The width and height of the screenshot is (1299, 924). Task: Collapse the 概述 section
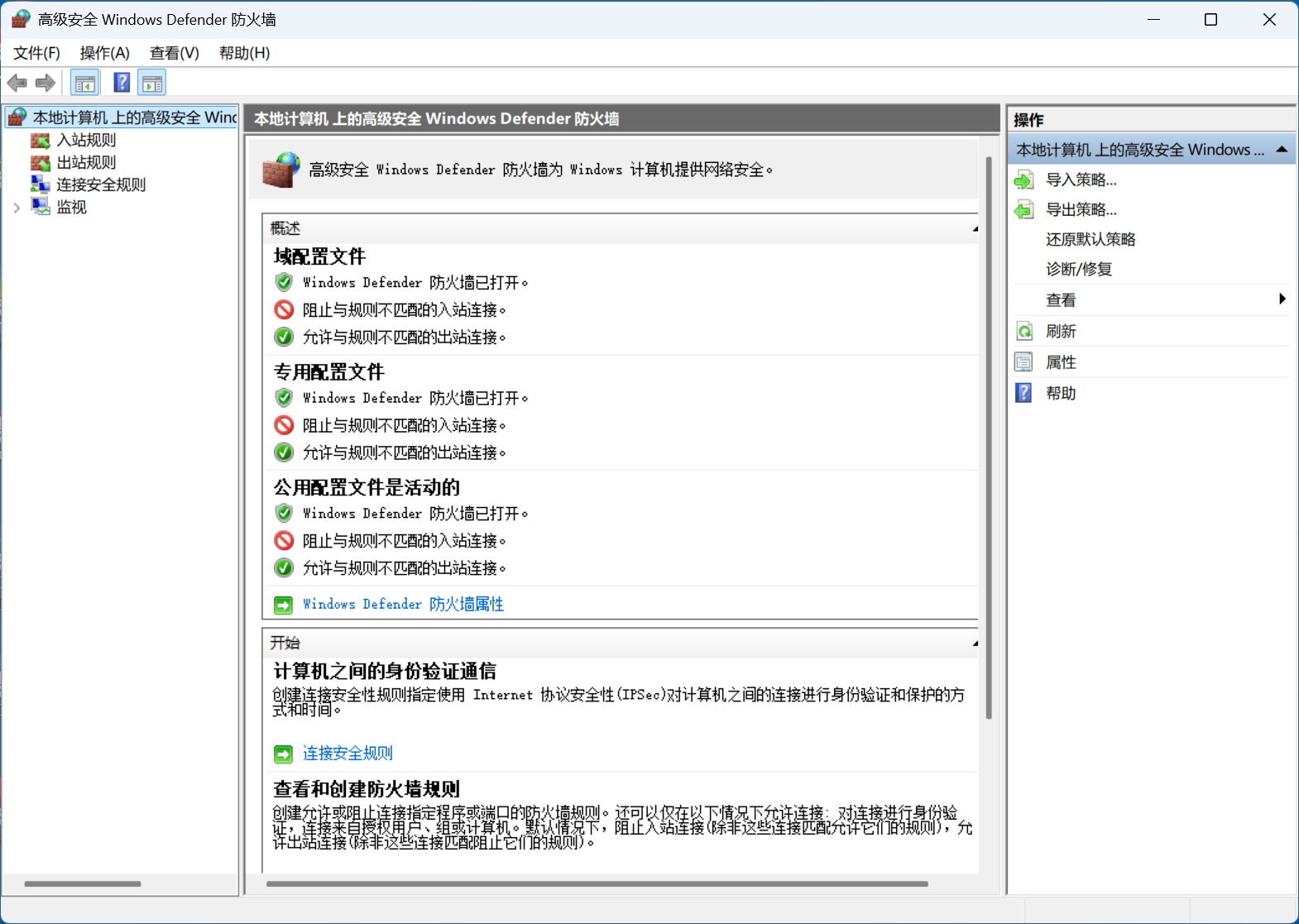click(975, 228)
